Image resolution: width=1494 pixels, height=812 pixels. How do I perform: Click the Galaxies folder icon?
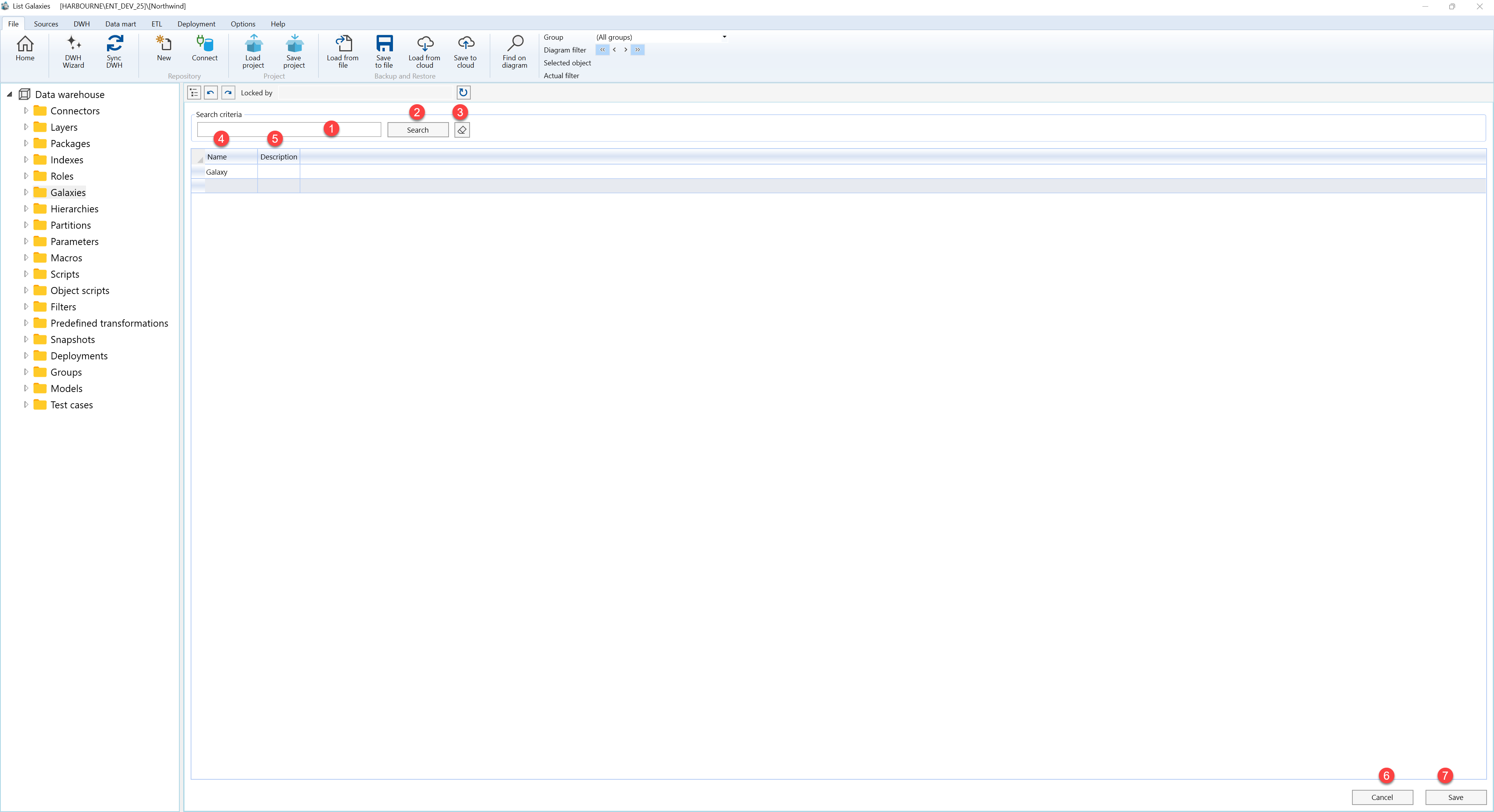click(x=40, y=192)
